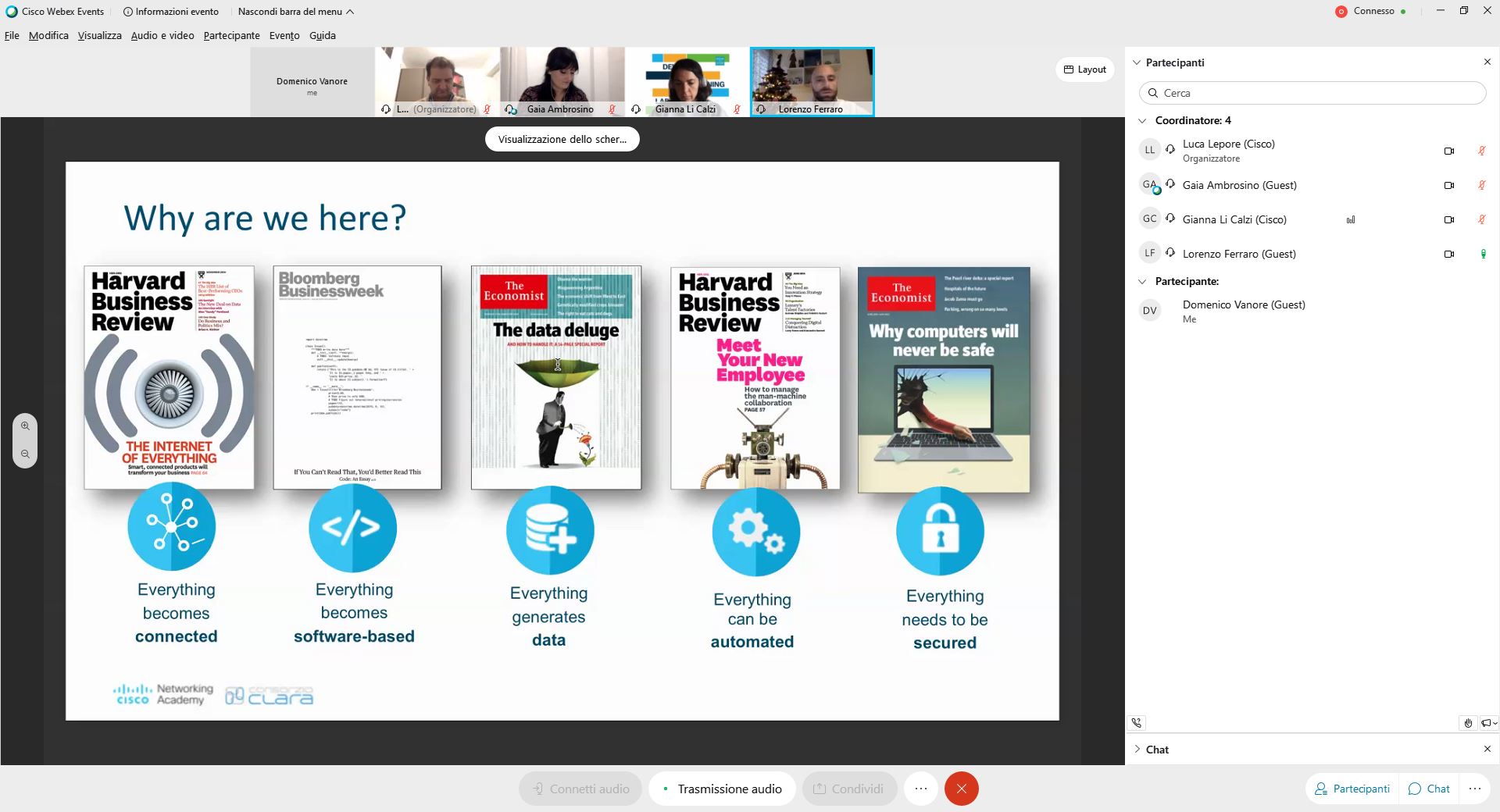
Task: Click Gaia Ambrosino's muted microphone icon
Action: (1482, 185)
